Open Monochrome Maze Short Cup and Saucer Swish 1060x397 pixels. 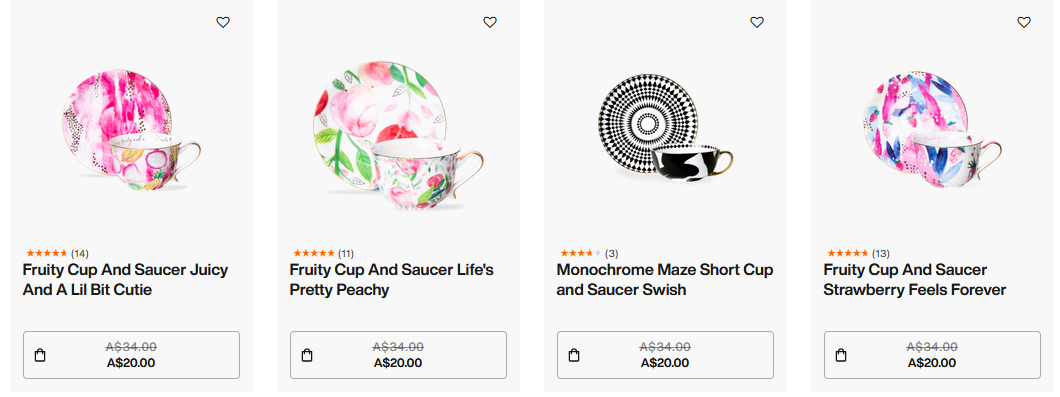pyautogui.click(x=665, y=280)
